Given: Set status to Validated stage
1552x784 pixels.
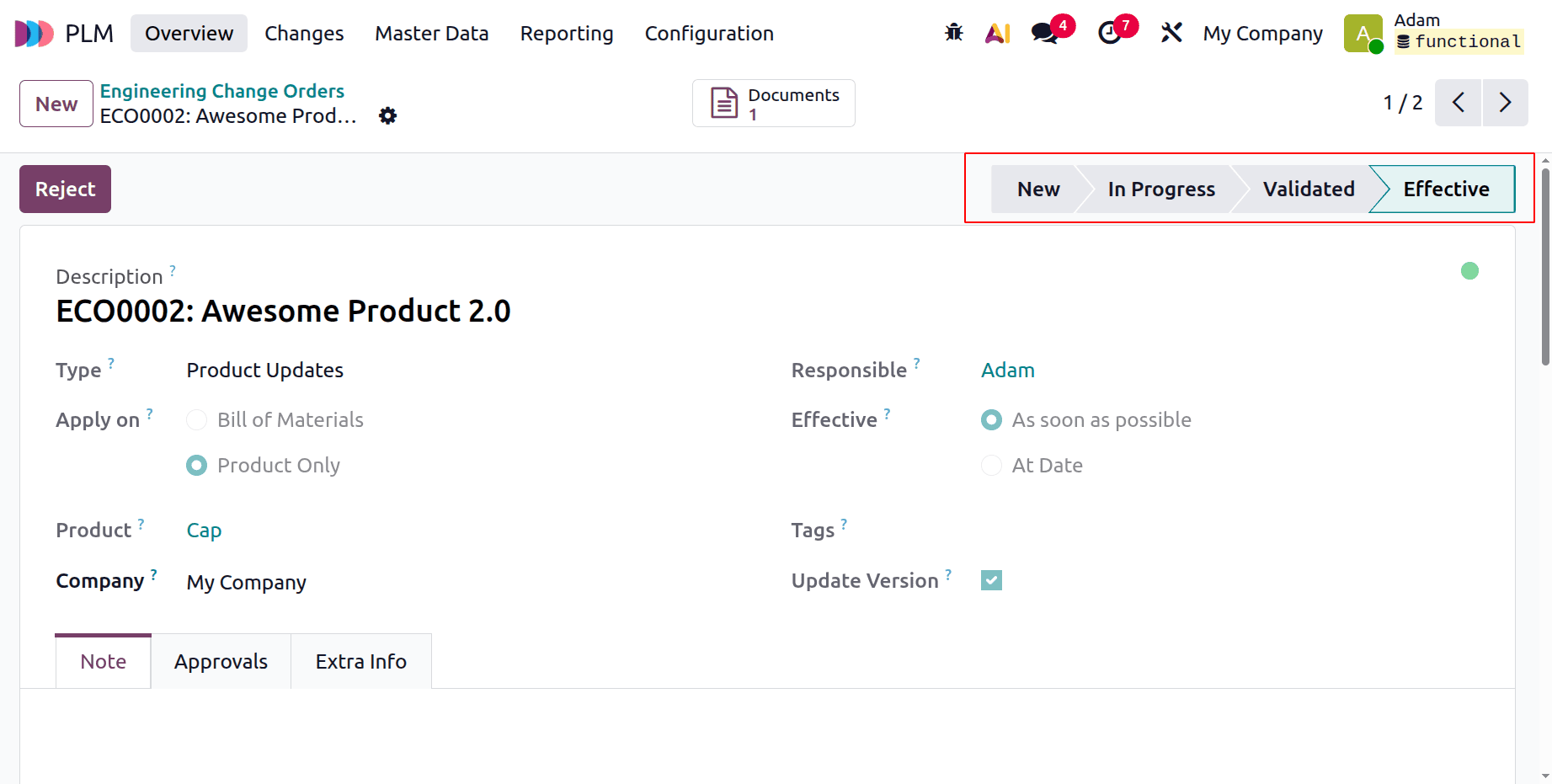Looking at the screenshot, I should (1309, 189).
